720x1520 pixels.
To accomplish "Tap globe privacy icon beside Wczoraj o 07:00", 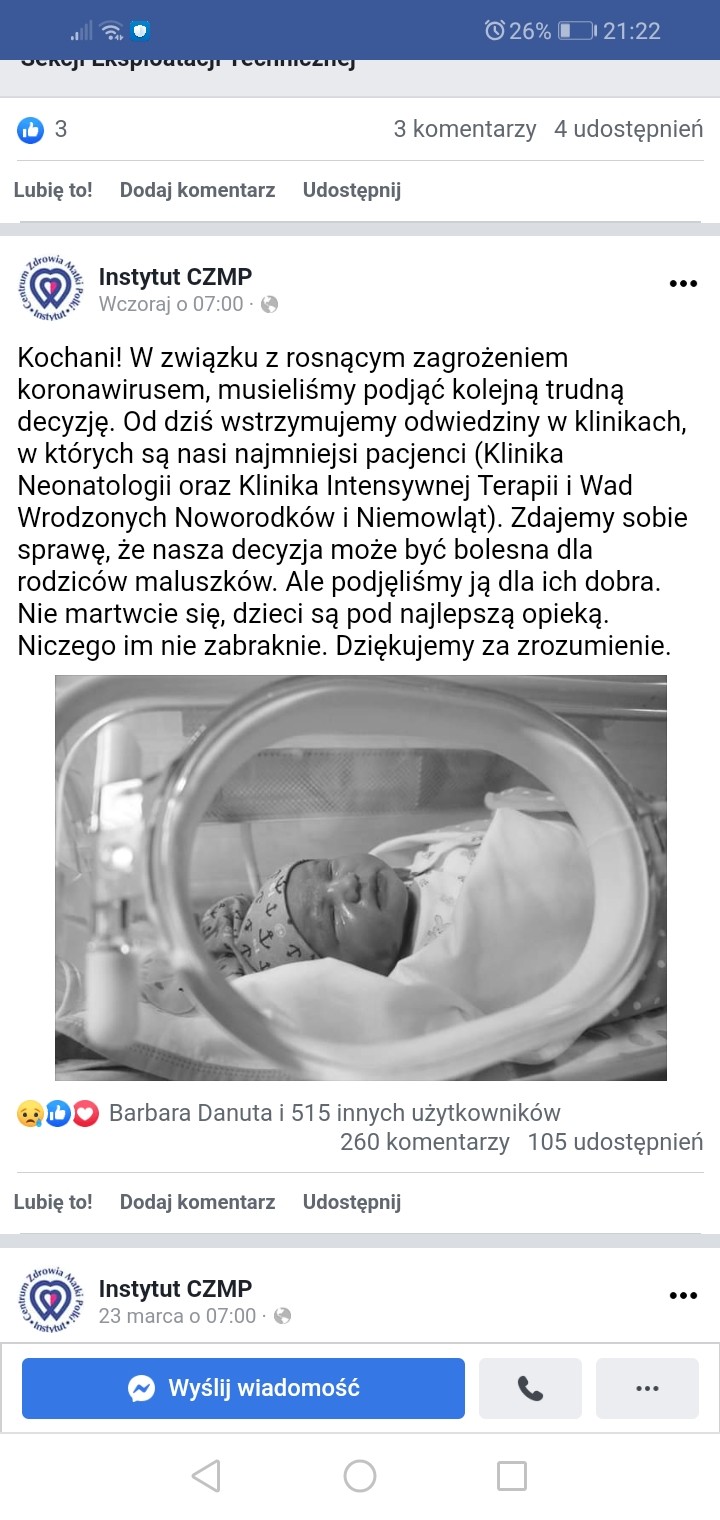I will (270, 305).
